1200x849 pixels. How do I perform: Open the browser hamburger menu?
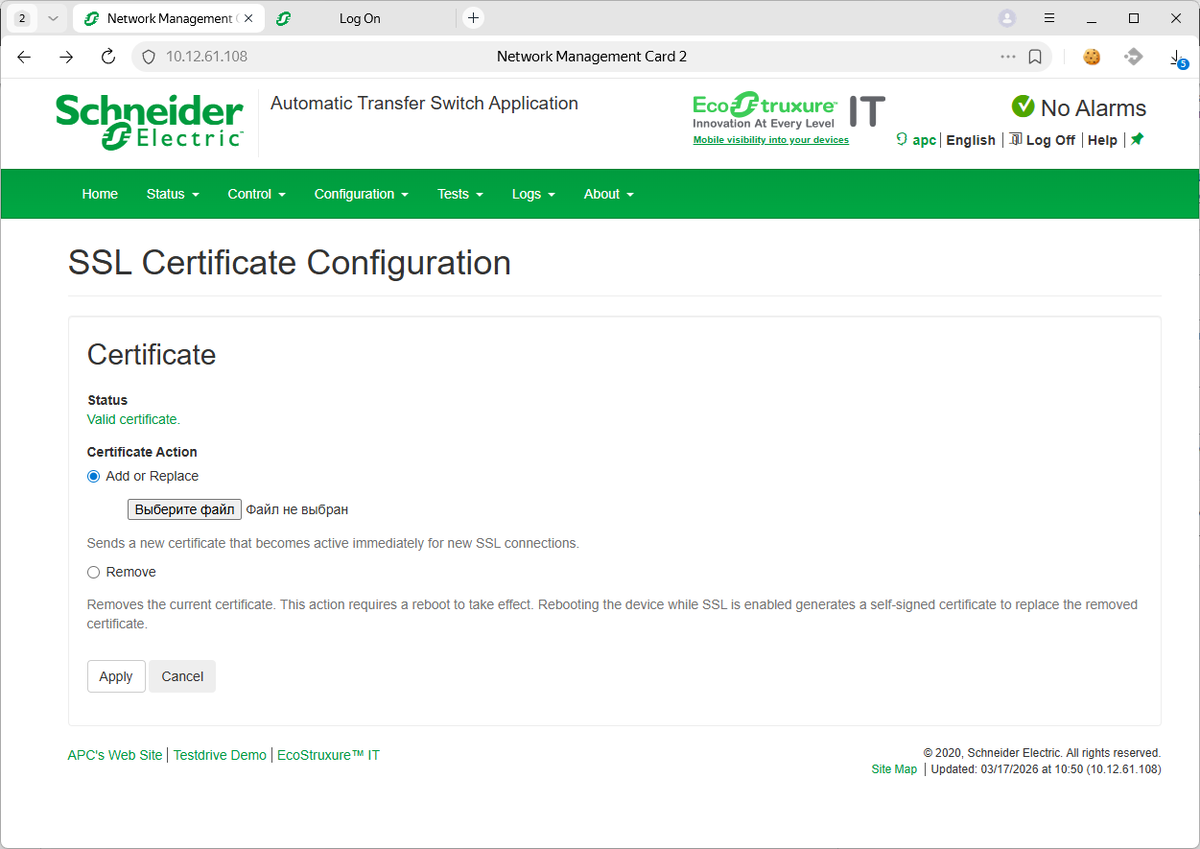(x=1049, y=18)
